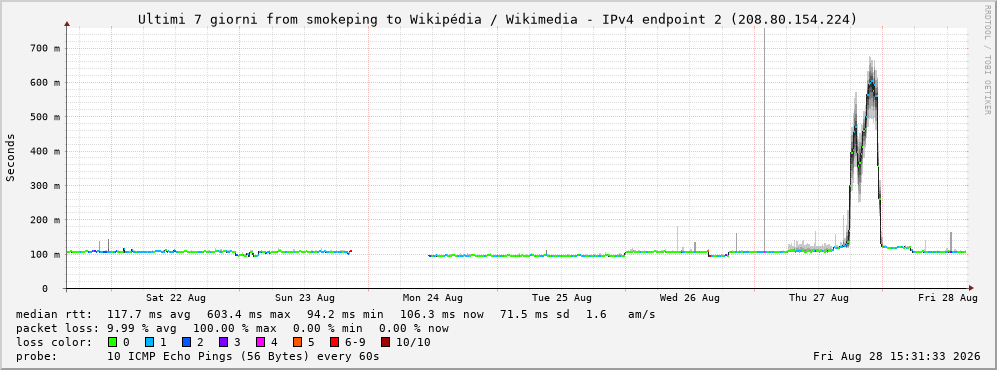Click the Mon 24 Aug axis label
The image size is (997, 370).
pos(432,298)
